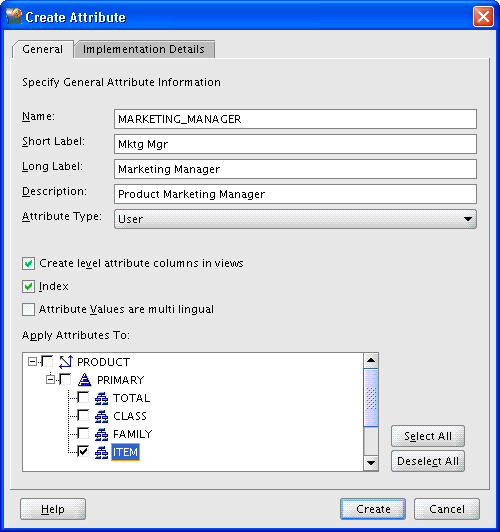Click in the Description field
The height and width of the screenshot is (532, 500).
pyautogui.click(x=295, y=194)
